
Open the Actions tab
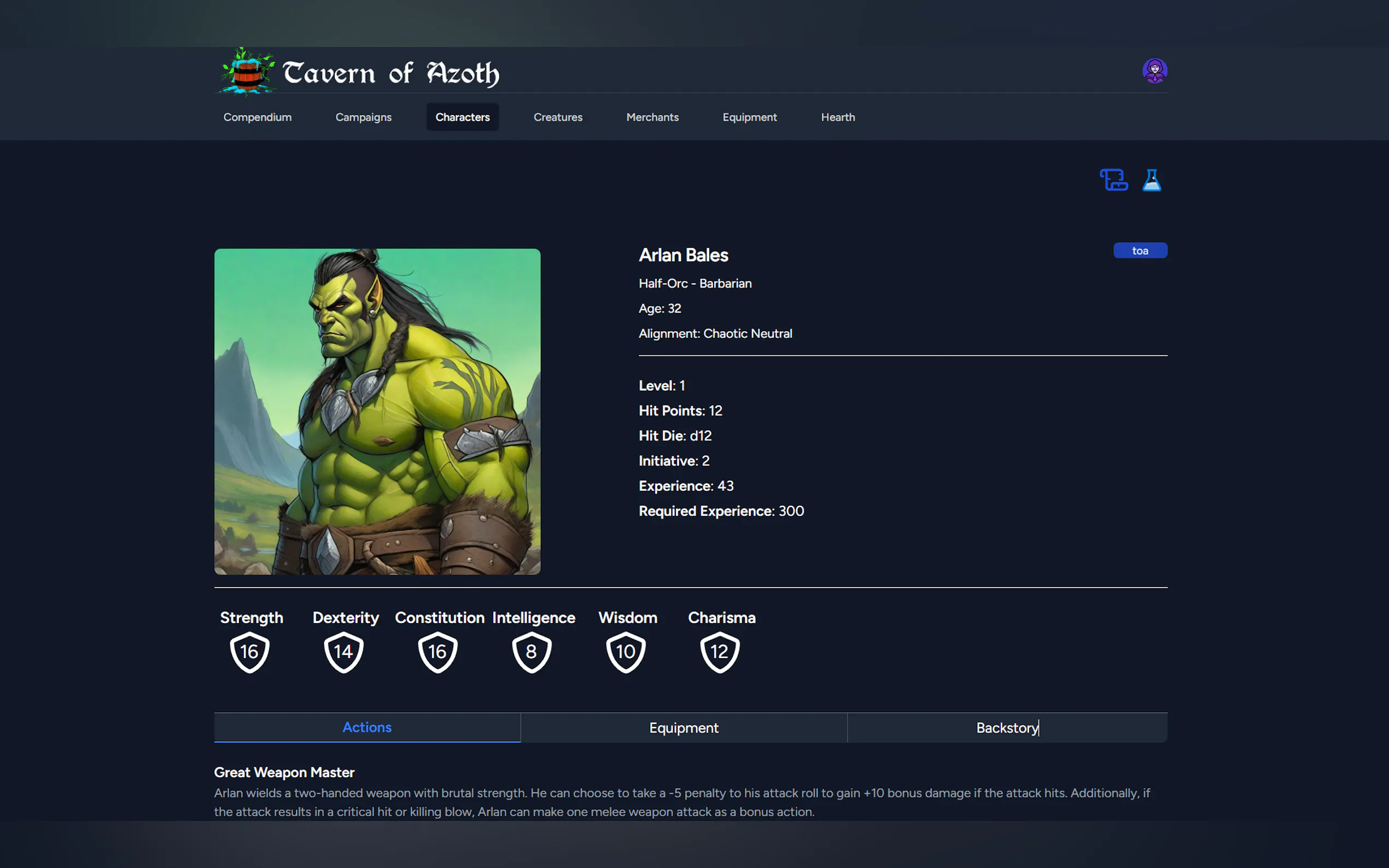click(x=367, y=727)
